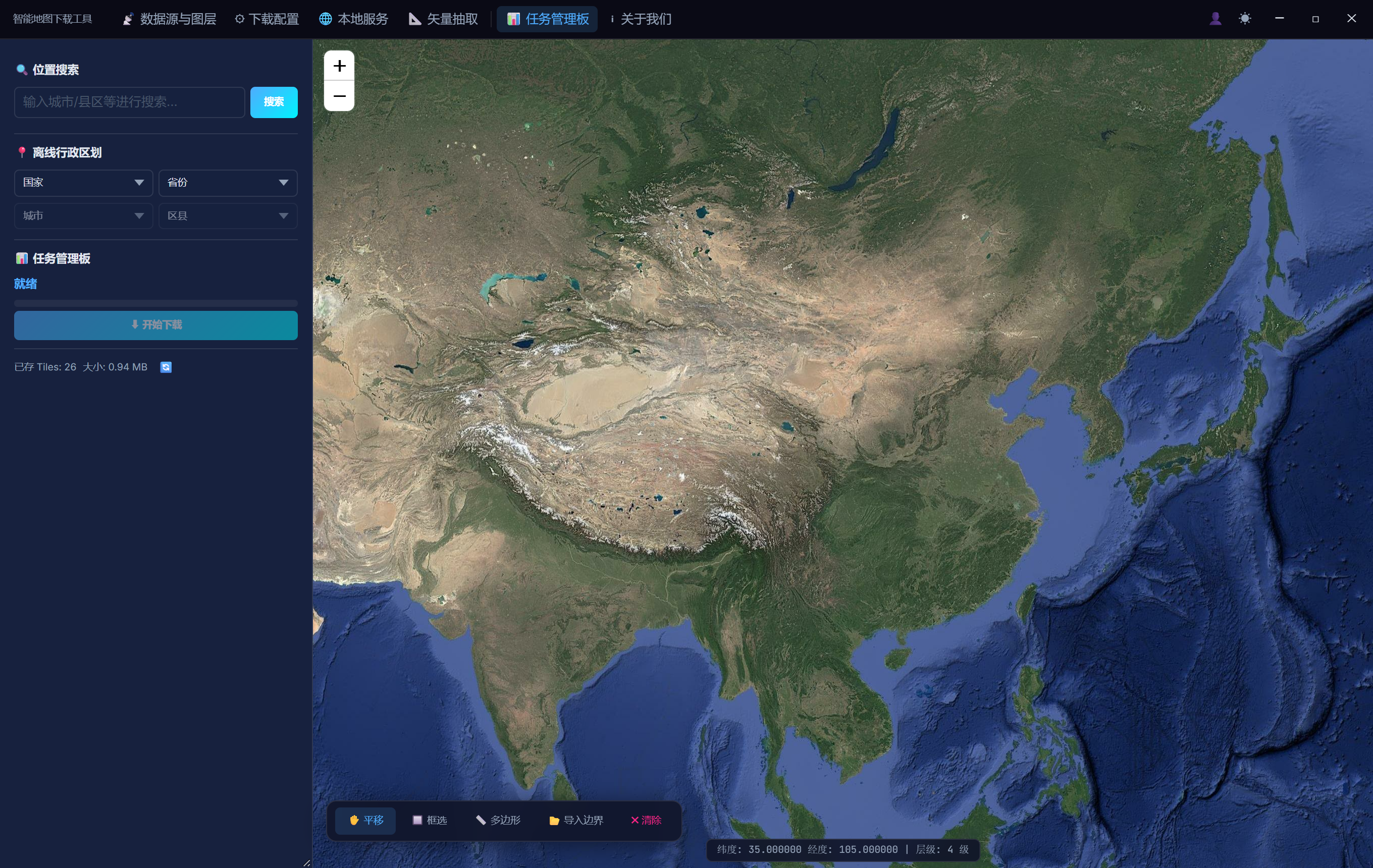Zoom in the map with plus button
Viewport: 1373px width, 868px height.
coord(339,66)
